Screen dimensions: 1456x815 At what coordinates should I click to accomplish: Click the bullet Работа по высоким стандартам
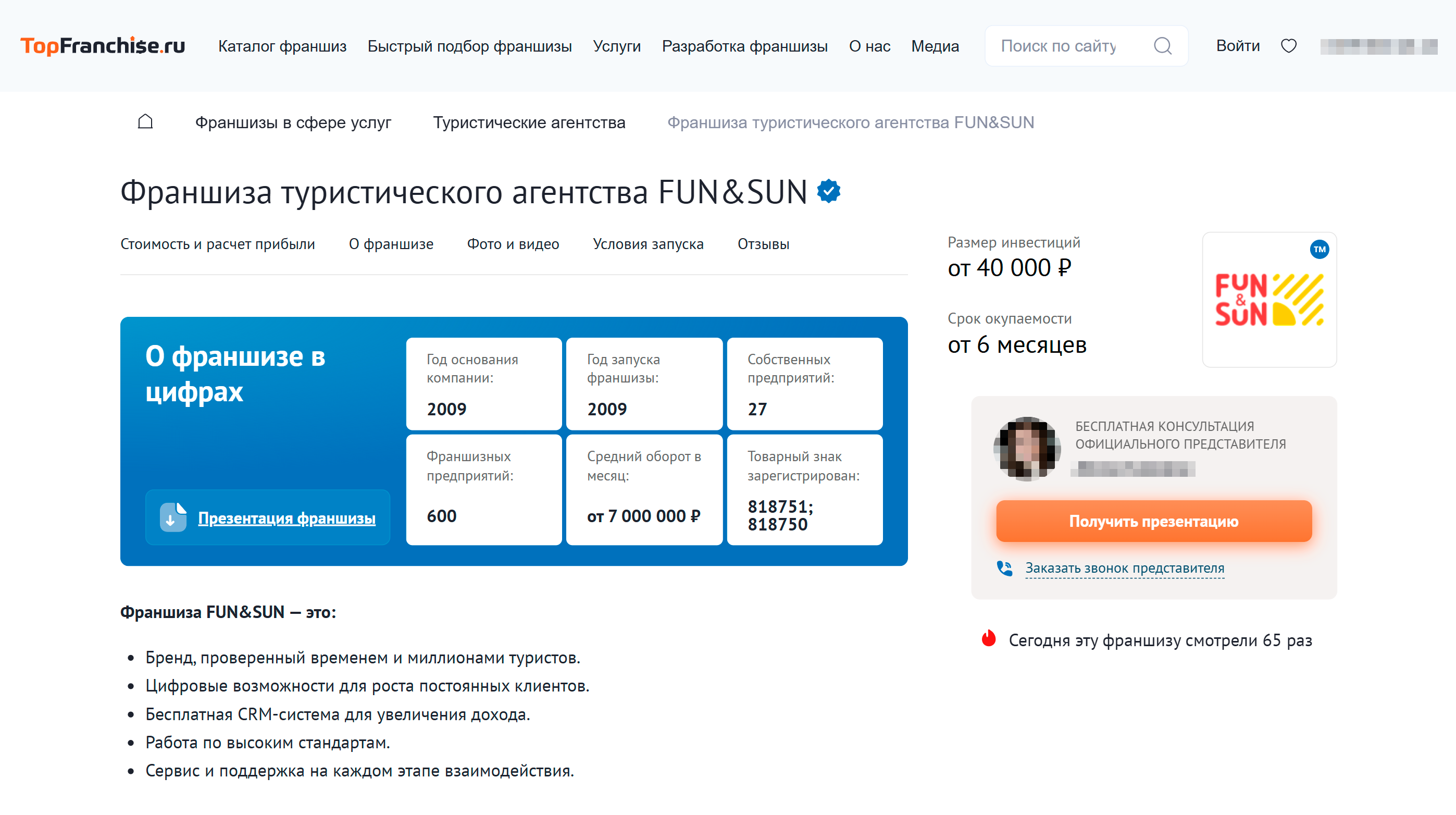coord(267,743)
